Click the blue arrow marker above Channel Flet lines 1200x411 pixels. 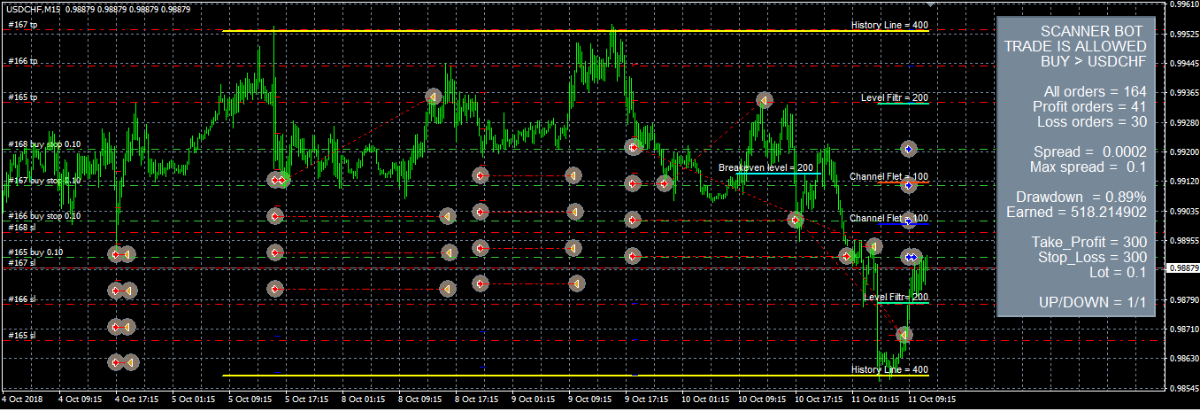[908, 147]
